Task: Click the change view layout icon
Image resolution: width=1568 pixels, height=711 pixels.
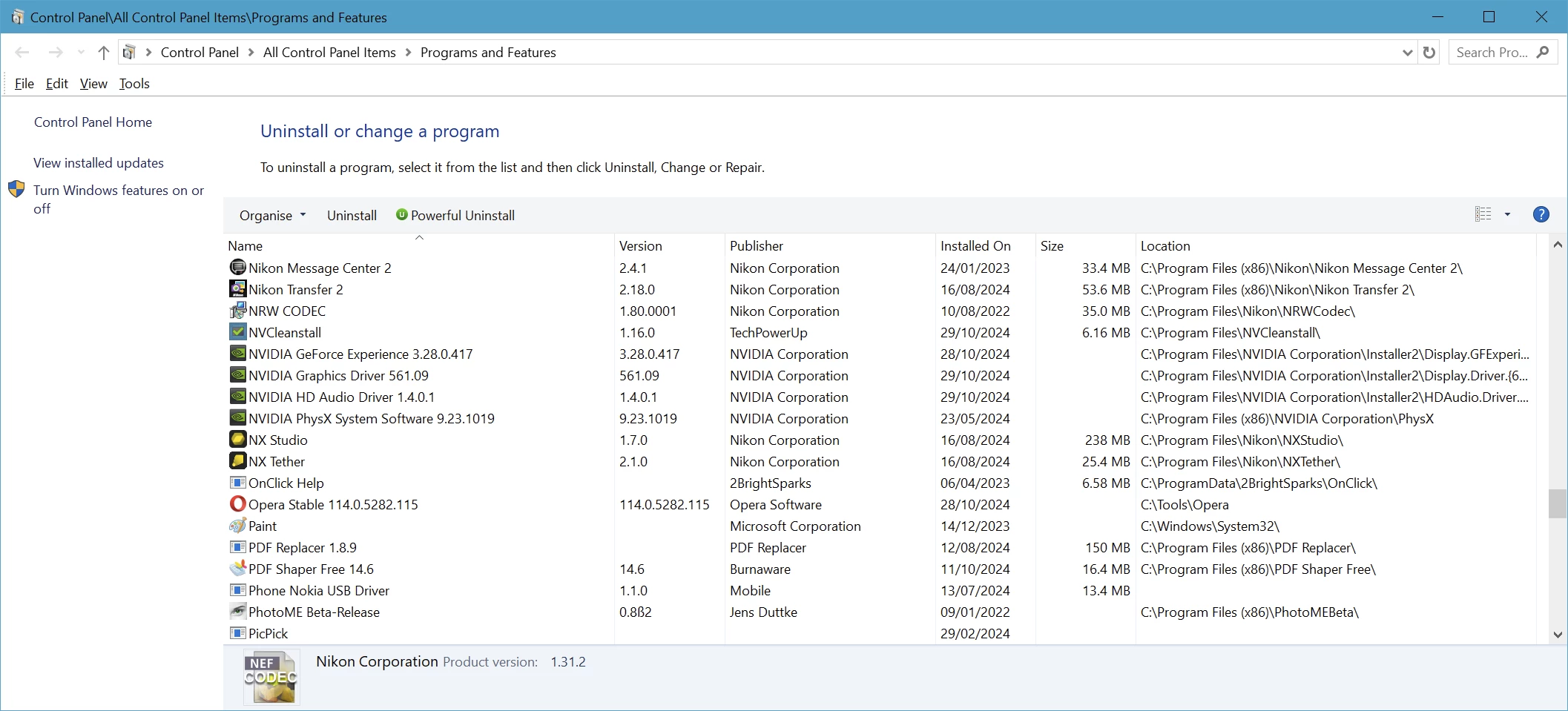Action: pyautogui.click(x=1483, y=214)
